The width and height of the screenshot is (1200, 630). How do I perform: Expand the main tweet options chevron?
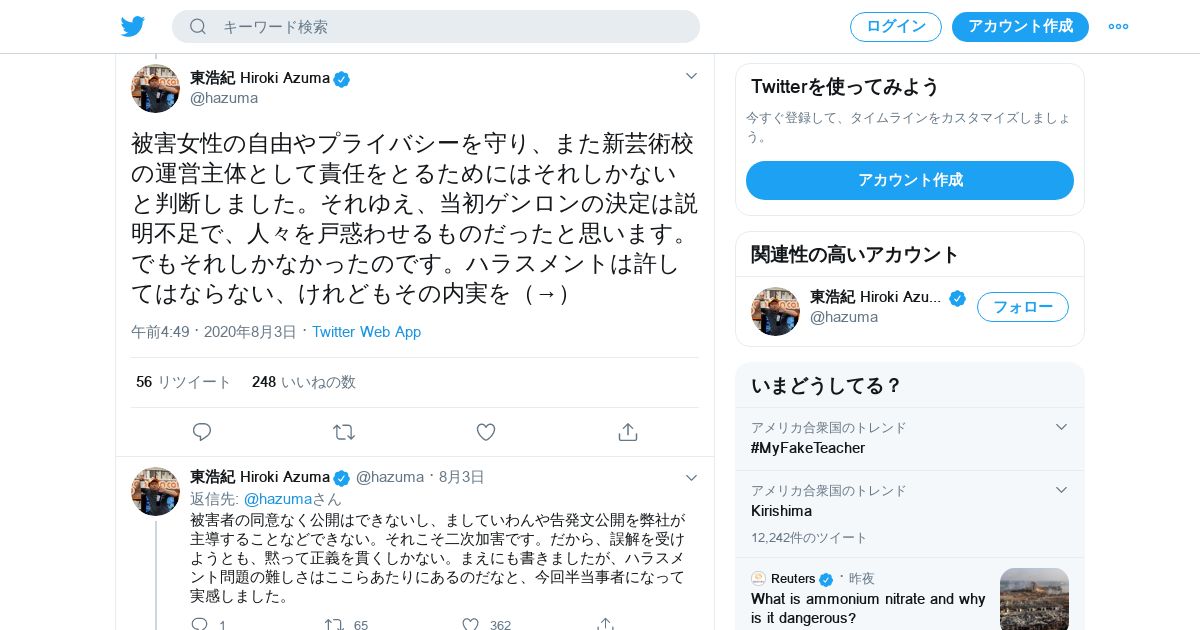tap(691, 76)
